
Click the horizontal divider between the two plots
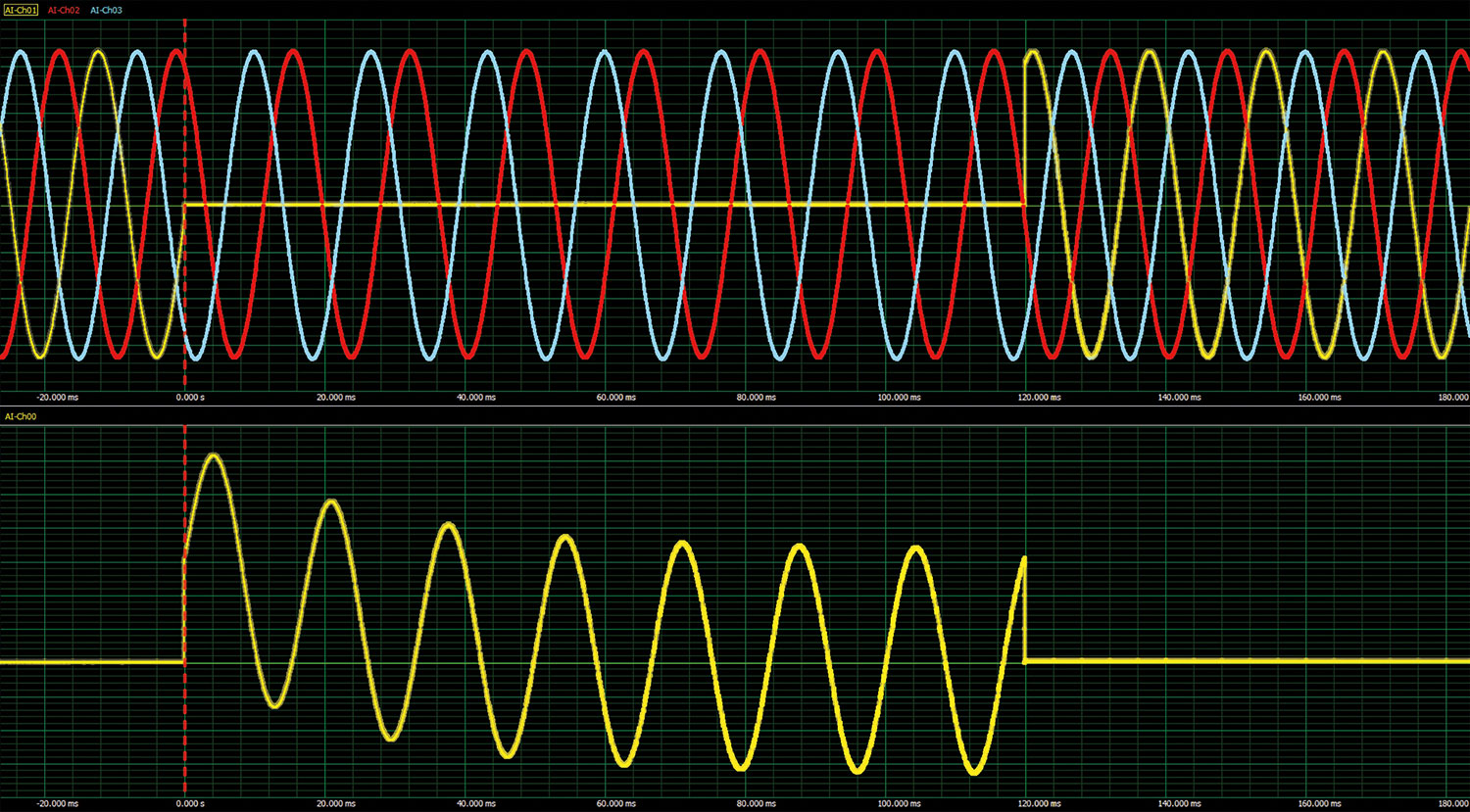[735, 406]
